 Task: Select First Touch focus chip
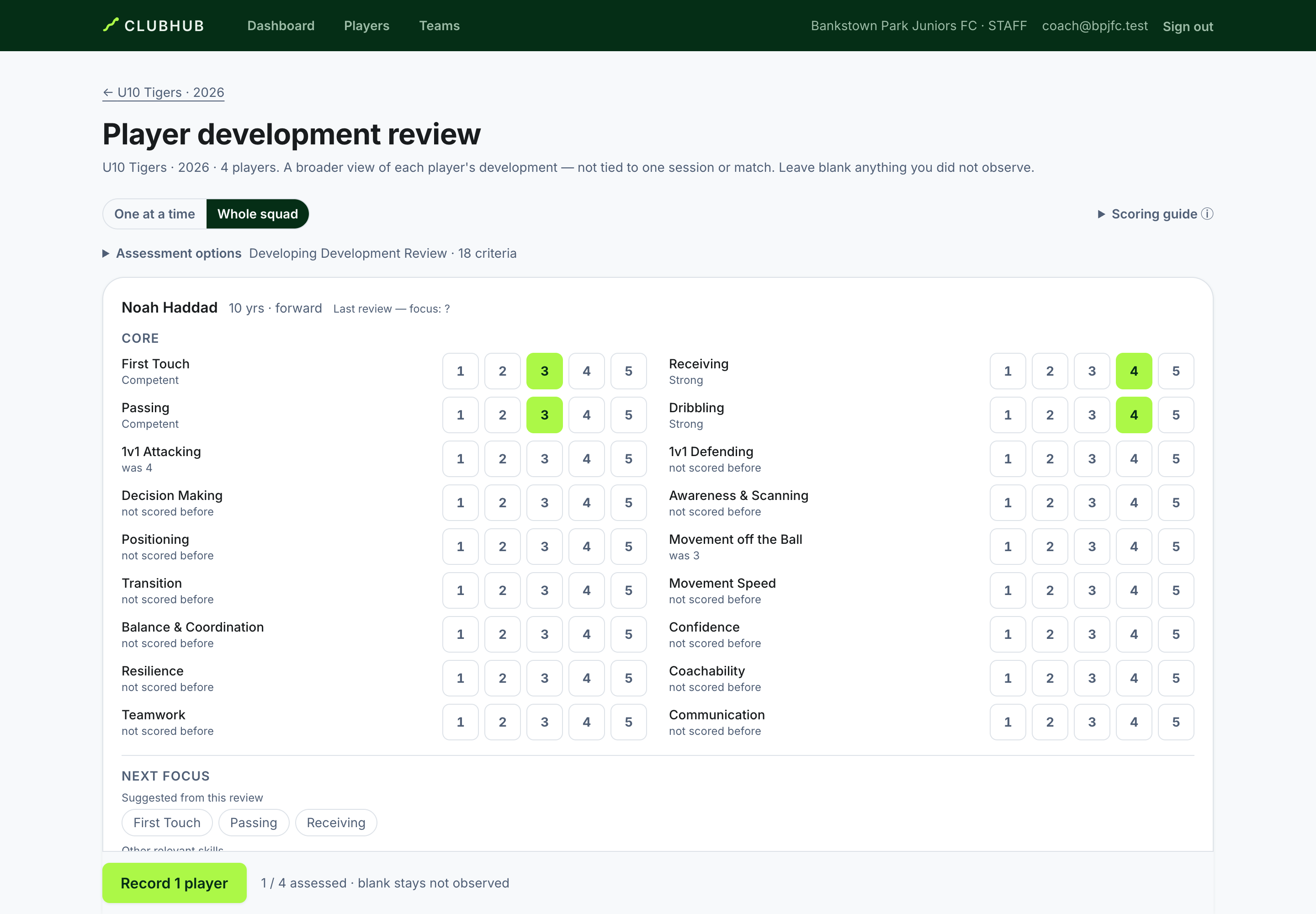167,822
